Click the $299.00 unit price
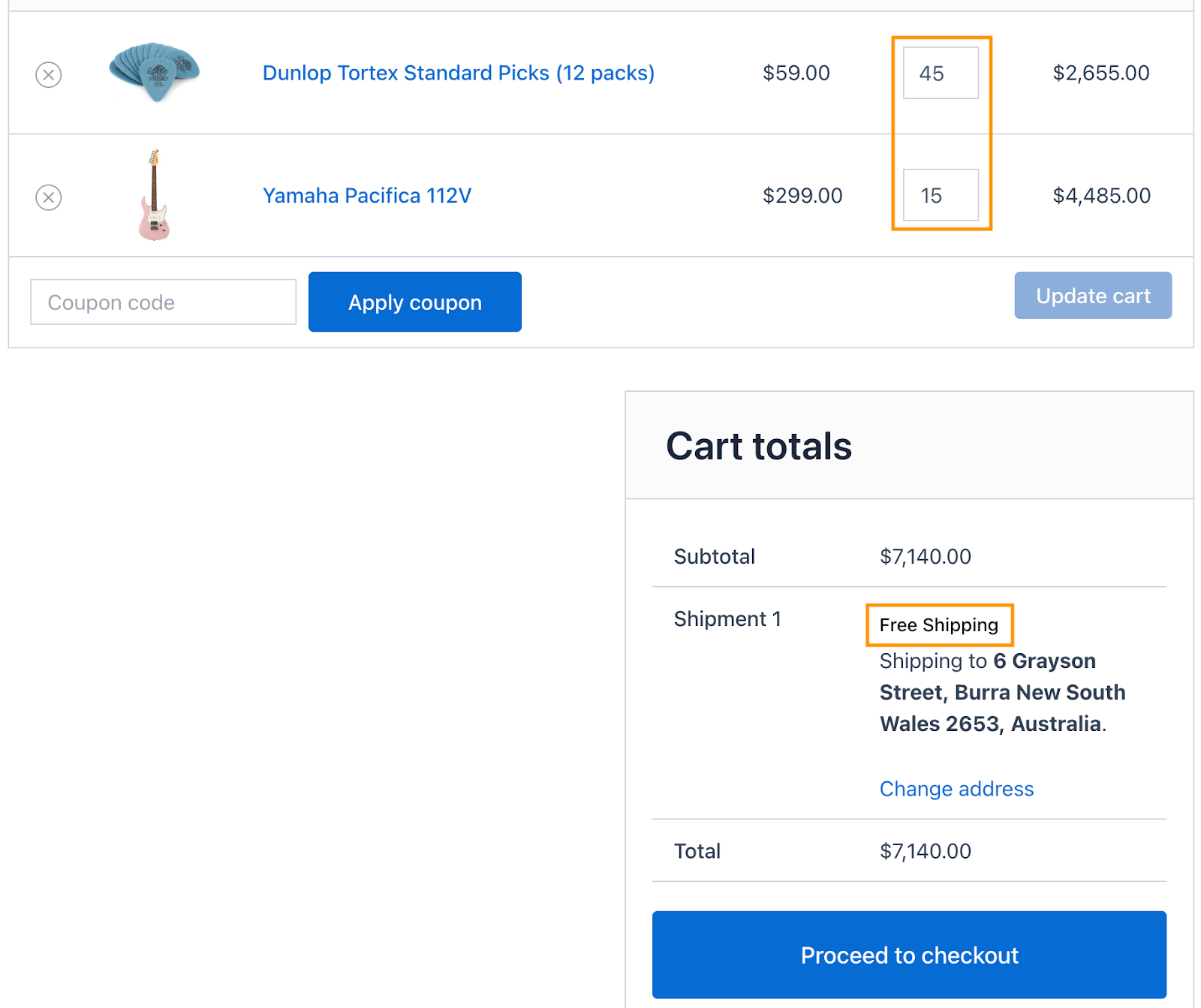This screenshot has height=1008, width=1201. coord(802,196)
